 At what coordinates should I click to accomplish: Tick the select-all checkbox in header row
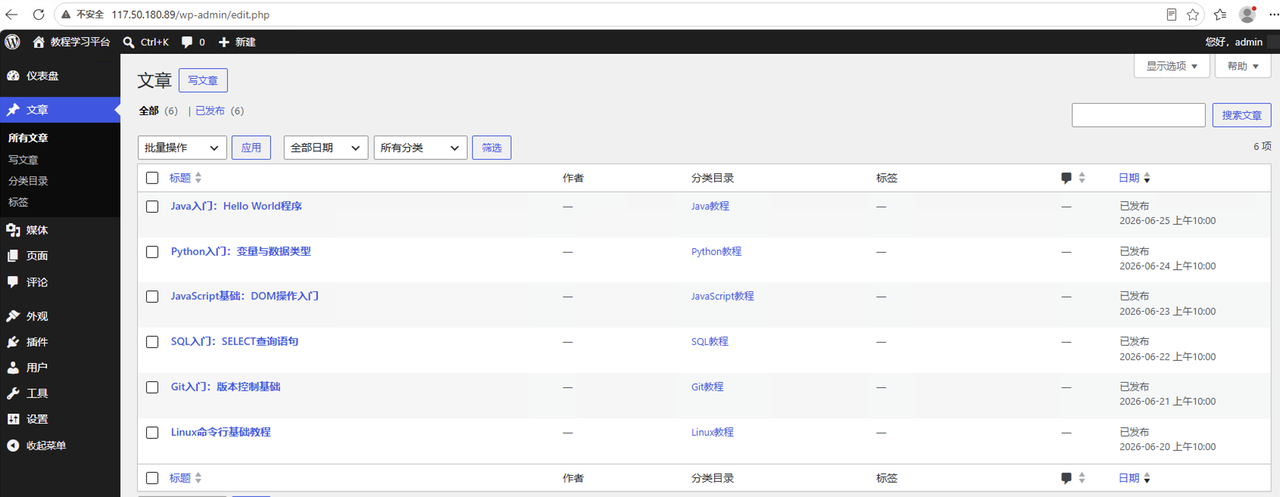pos(152,178)
